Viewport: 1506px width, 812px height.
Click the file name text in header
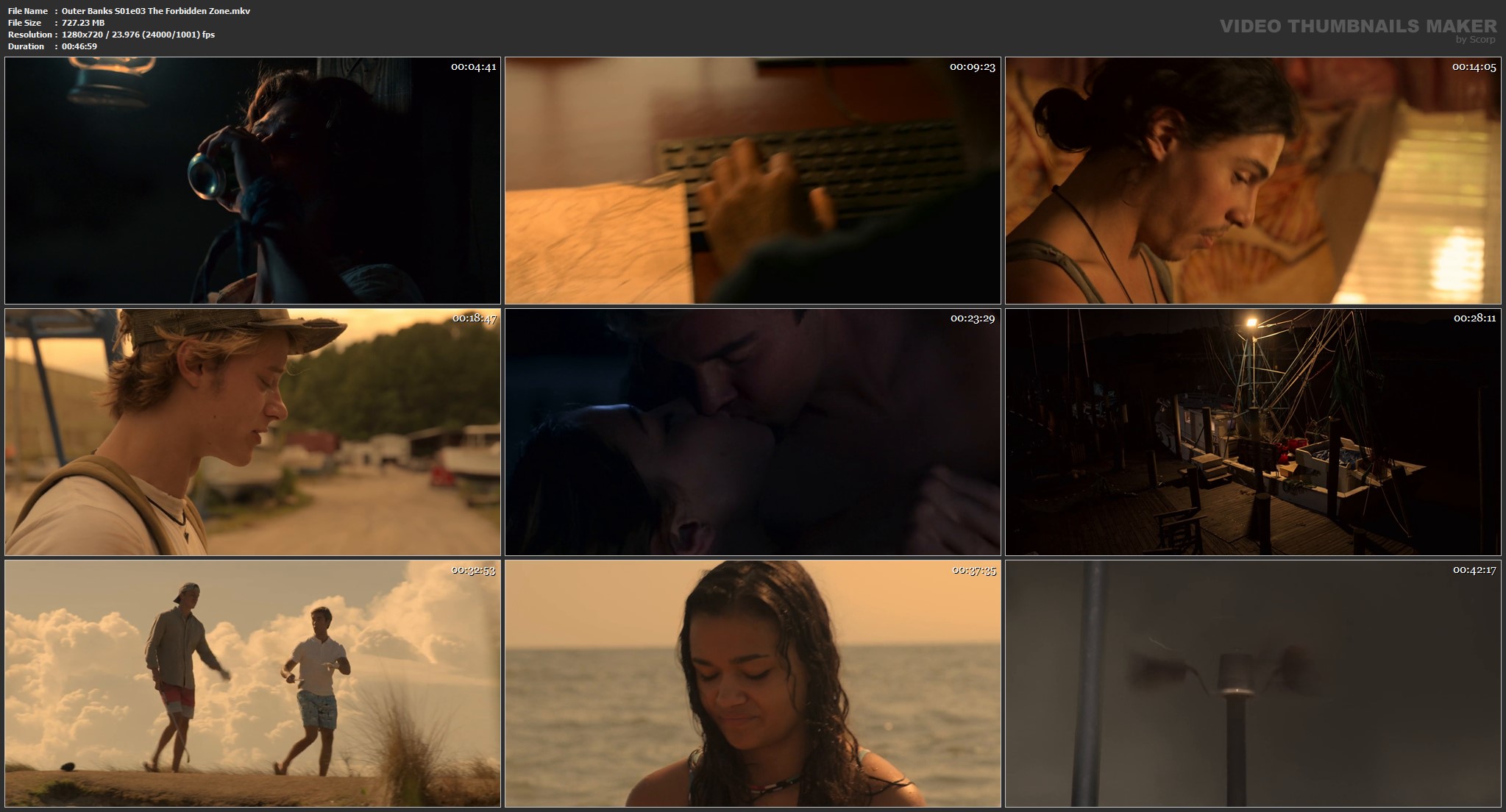[x=156, y=11]
